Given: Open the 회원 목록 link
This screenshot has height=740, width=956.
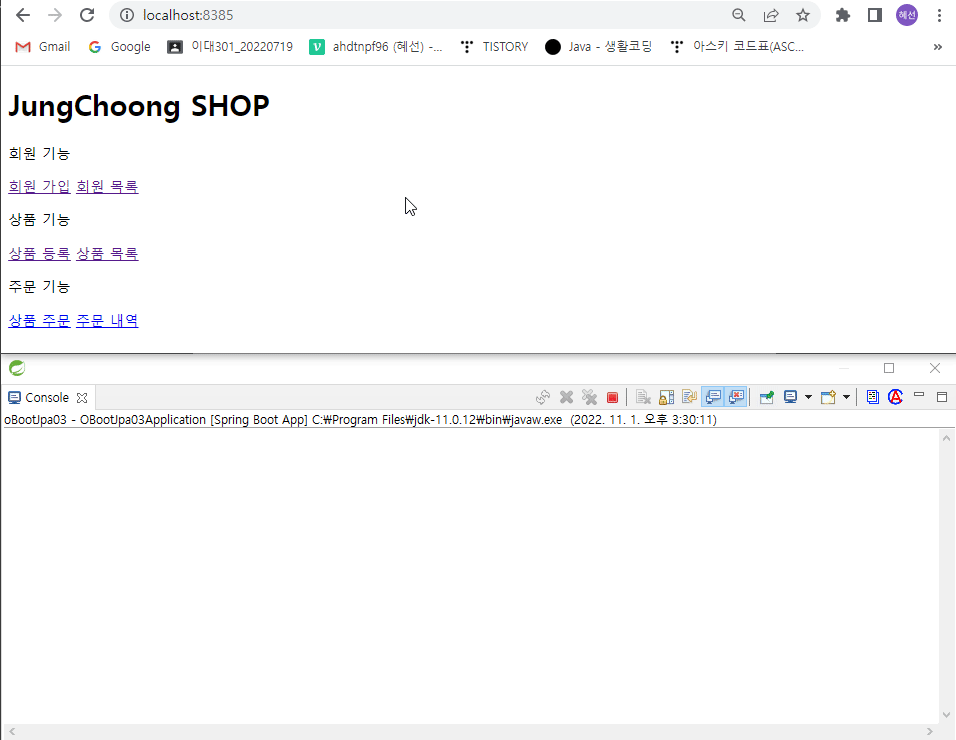Looking at the screenshot, I should pos(107,187).
